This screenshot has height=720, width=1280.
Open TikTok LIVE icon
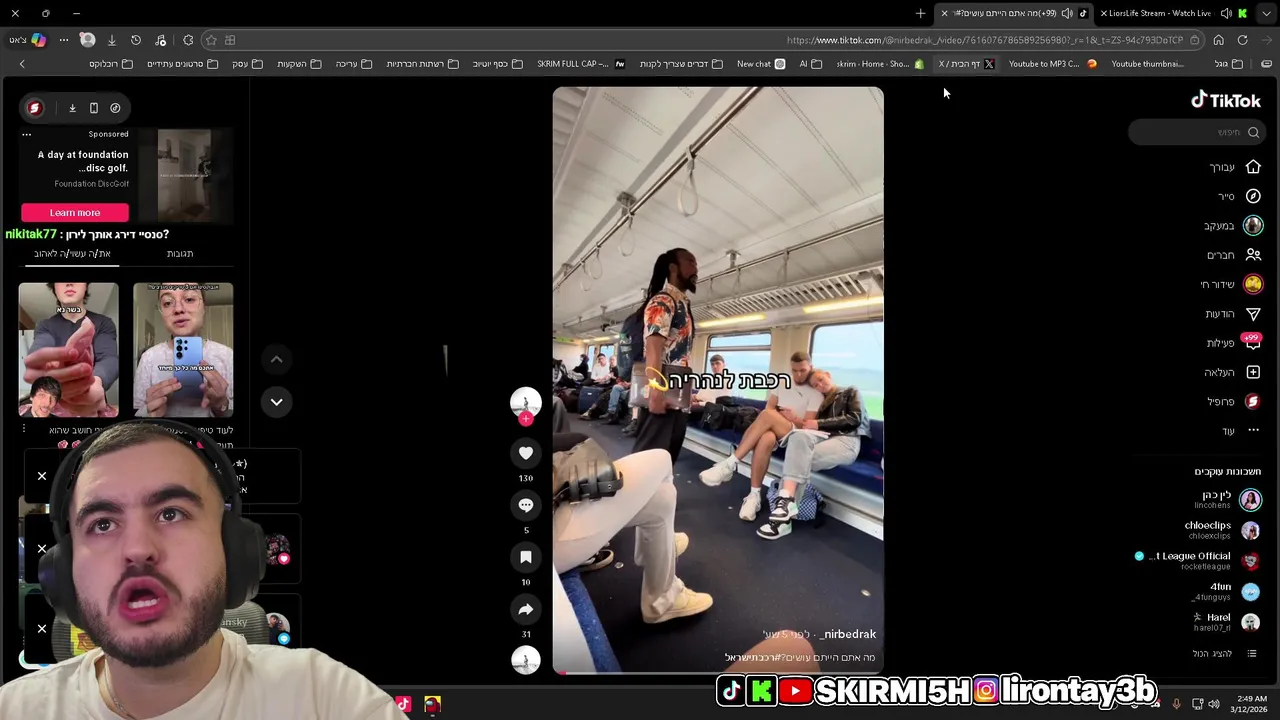[x=1253, y=284]
